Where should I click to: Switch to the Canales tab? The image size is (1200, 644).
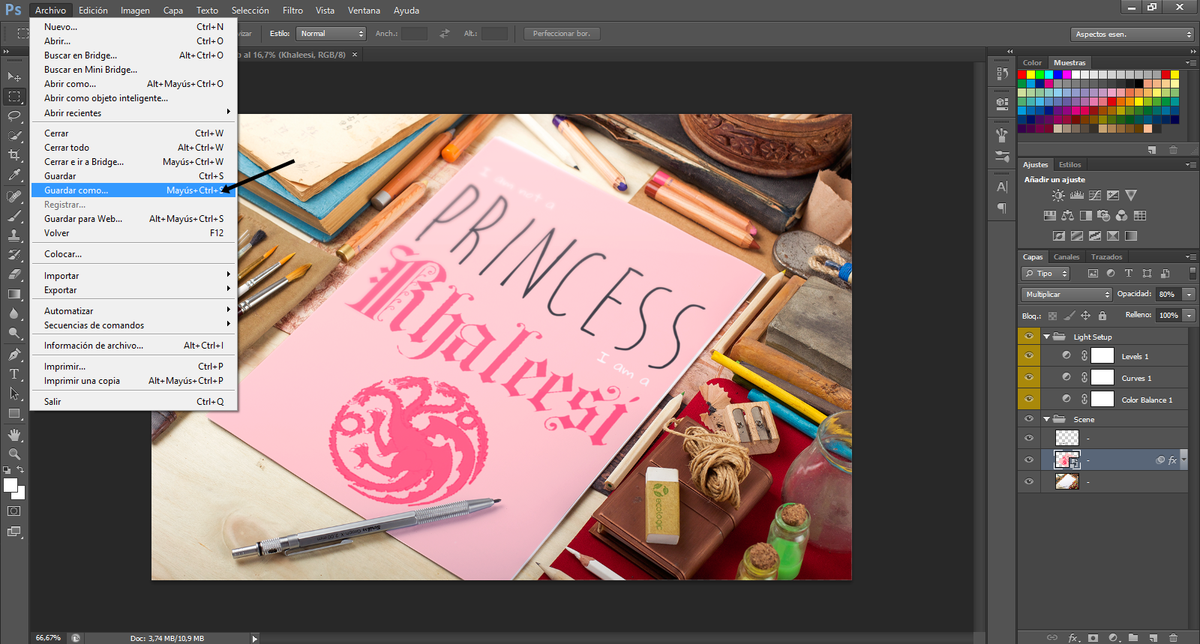tap(1066, 256)
